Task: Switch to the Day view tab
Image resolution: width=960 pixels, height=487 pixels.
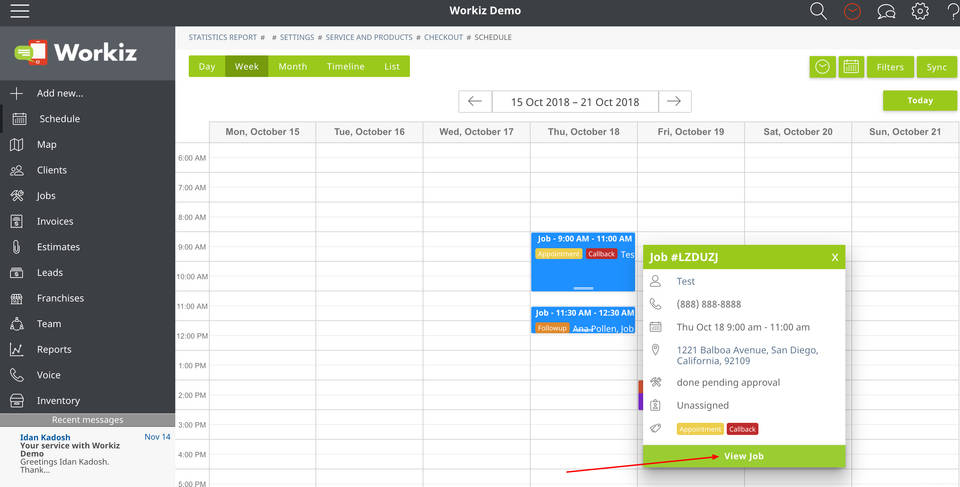Action: tap(207, 67)
